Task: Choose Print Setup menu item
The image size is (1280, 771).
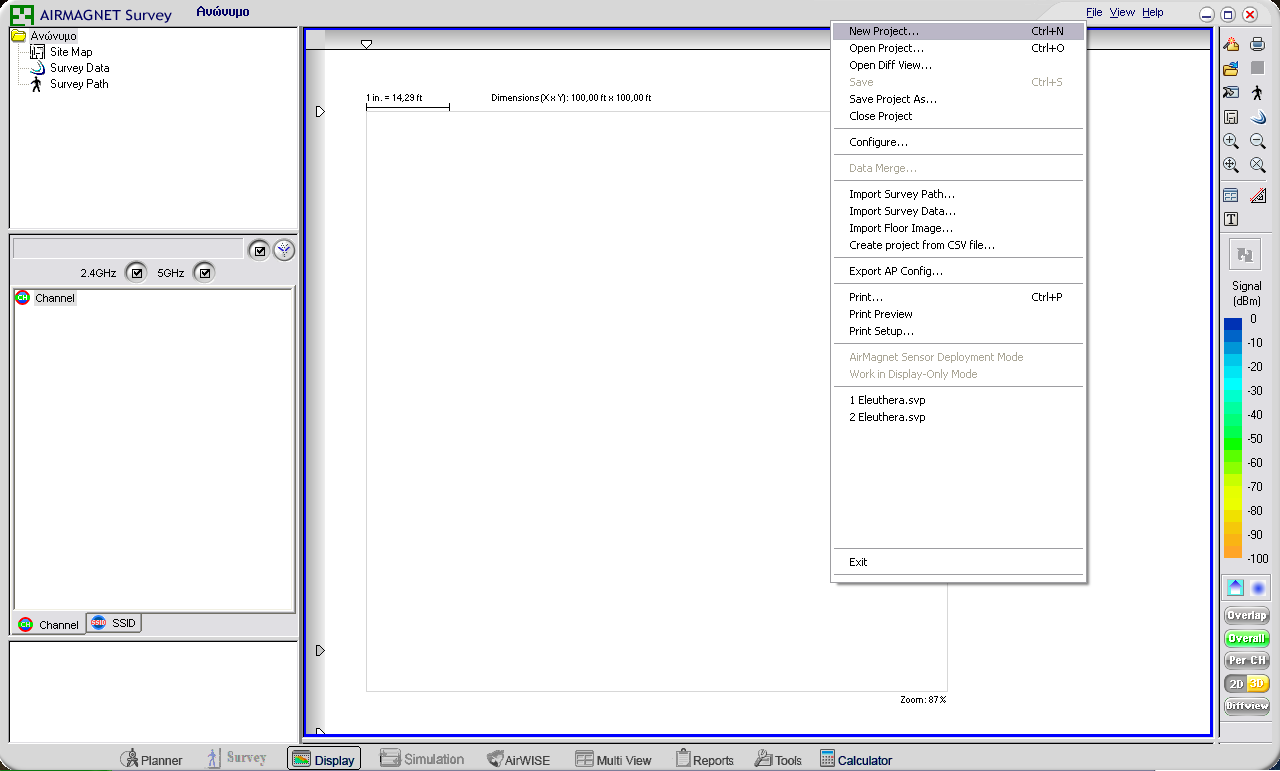Action: tap(958, 331)
